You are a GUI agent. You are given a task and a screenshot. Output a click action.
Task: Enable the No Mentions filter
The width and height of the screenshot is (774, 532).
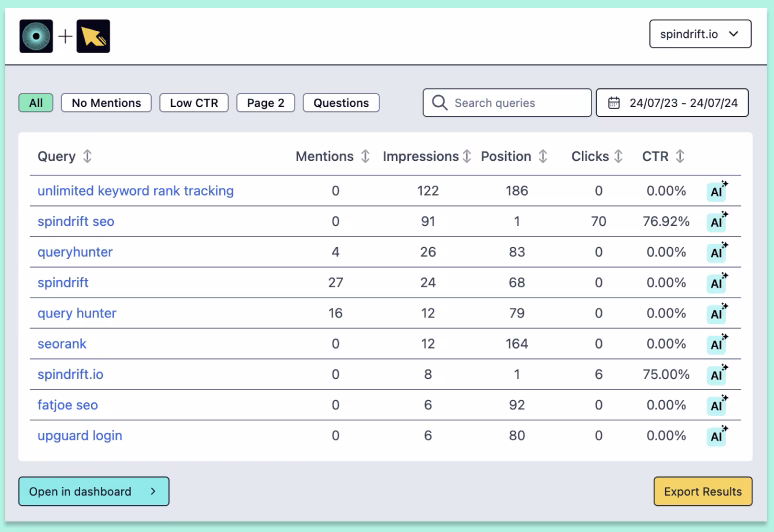[x=107, y=103]
